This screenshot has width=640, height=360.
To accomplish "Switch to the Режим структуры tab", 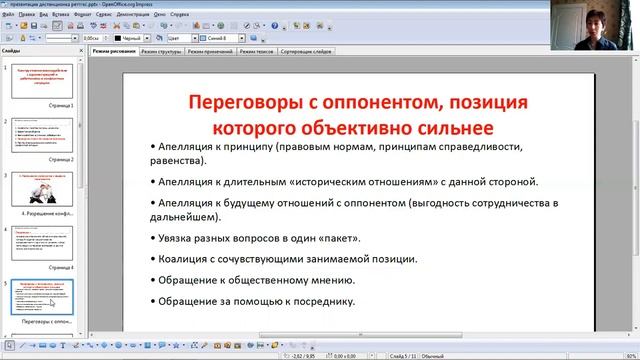I will [x=161, y=51].
